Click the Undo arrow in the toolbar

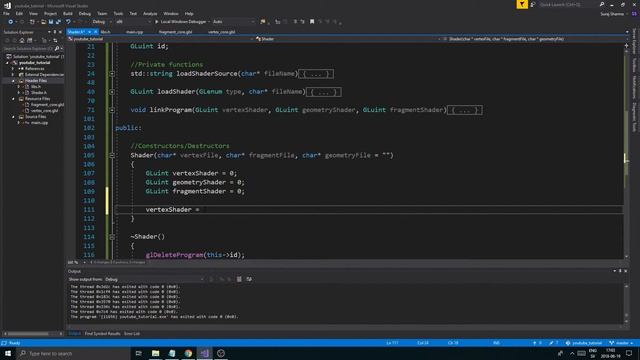coord(68,22)
